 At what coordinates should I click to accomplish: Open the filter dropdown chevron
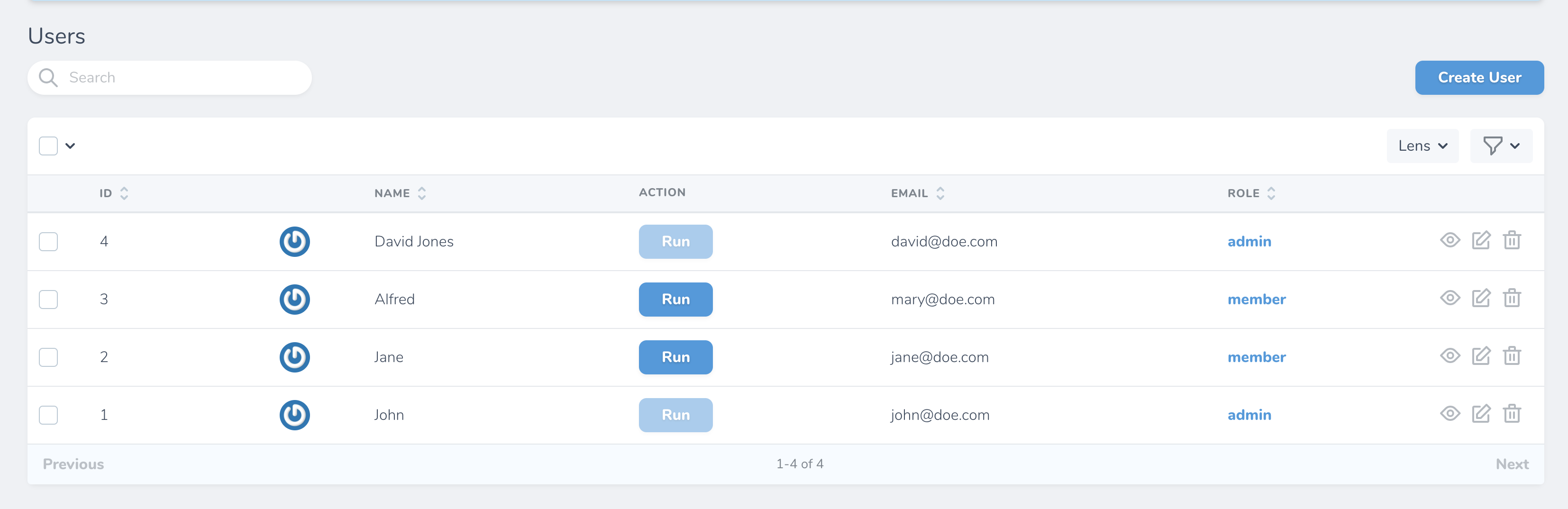point(1515,145)
